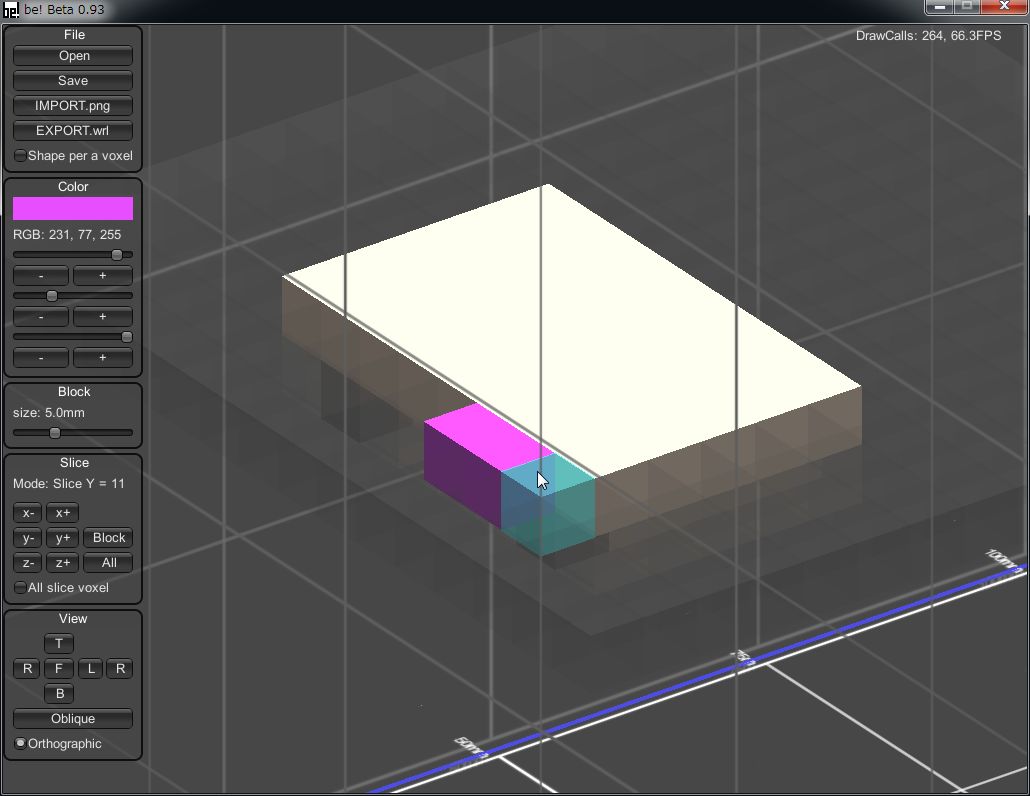Viewport: 1030px width, 796px height.
Task: Click the Block slice mode button
Action: (x=109, y=538)
